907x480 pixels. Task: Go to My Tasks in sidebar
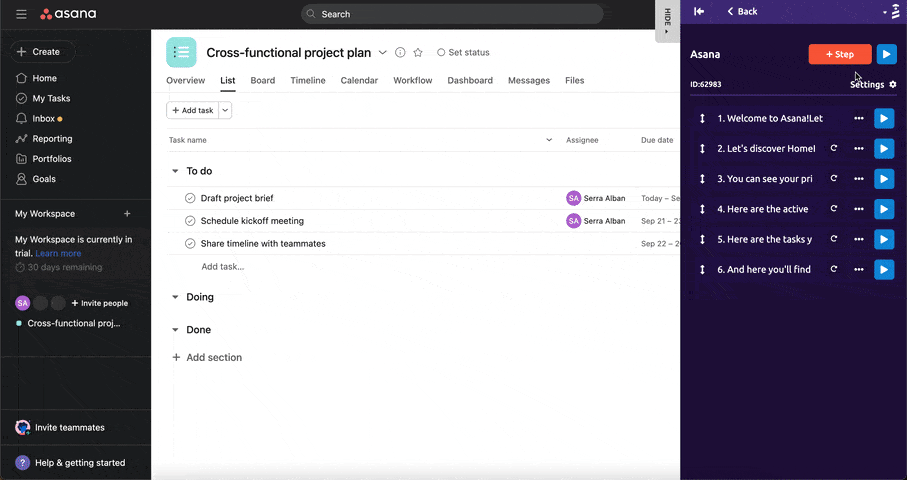coord(43,98)
